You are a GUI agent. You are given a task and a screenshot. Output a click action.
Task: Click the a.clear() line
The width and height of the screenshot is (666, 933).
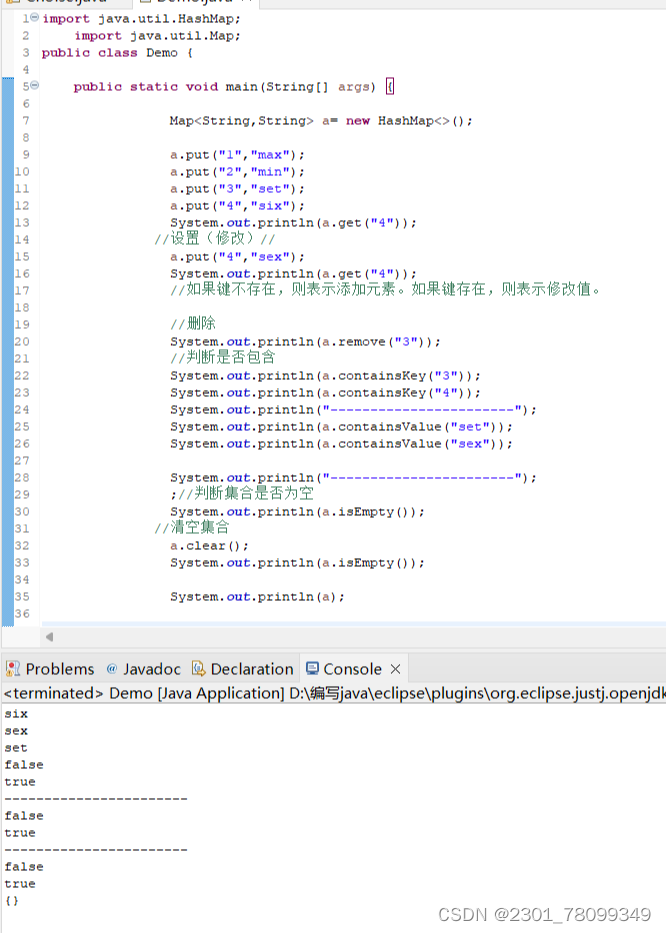click(x=209, y=546)
